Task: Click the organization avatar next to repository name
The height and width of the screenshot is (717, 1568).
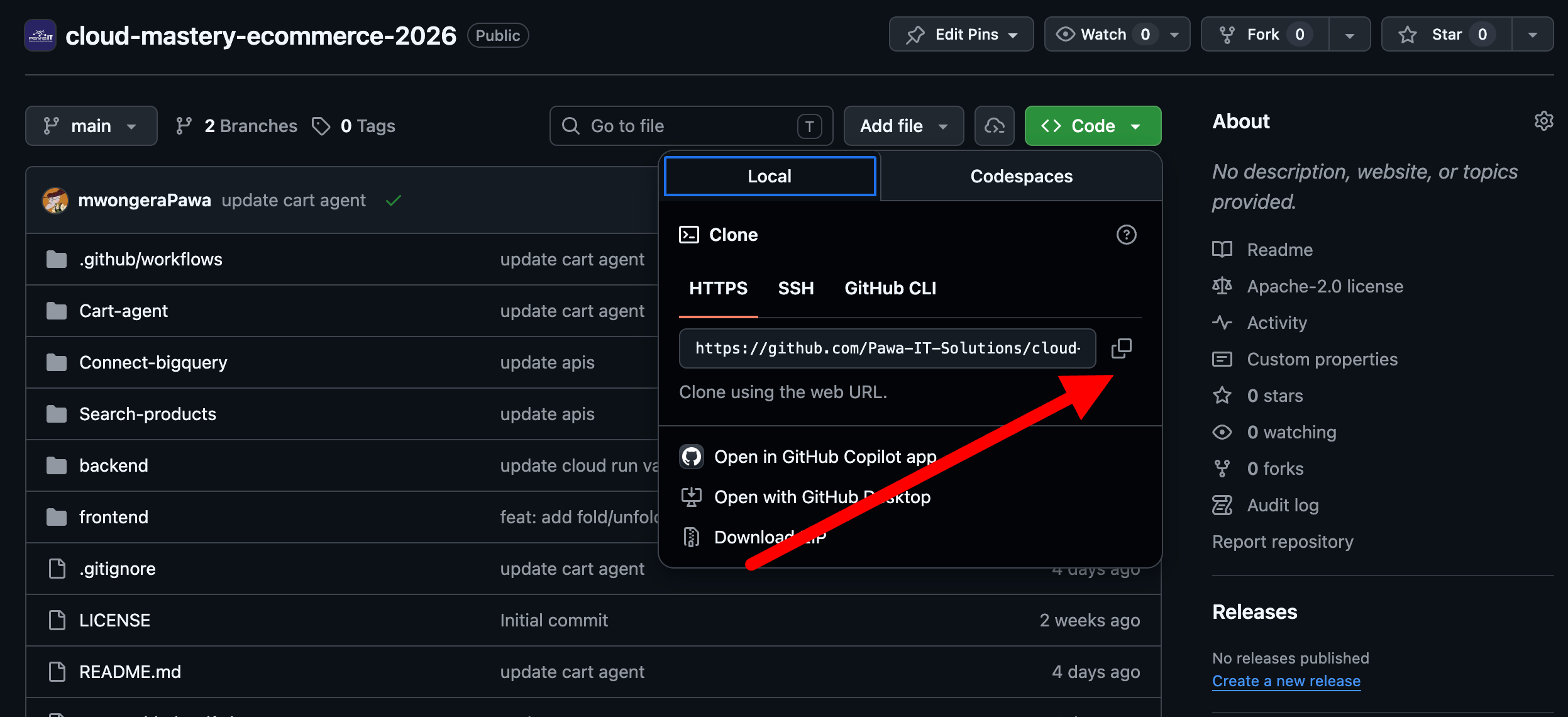Action: (x=40, y=35)
